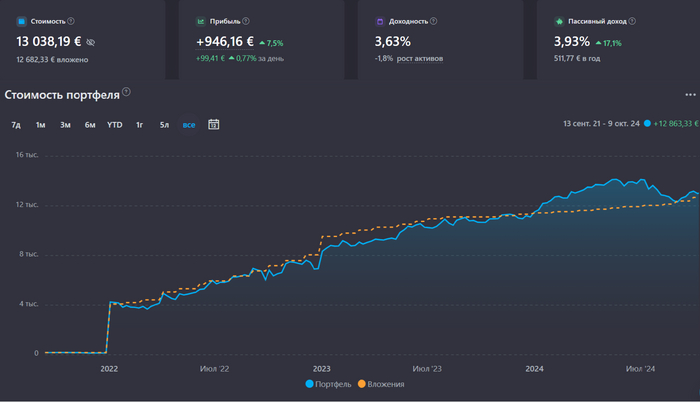Show the 1г period chart
Viewport: 700px width, 402px height.
(140, 125)
